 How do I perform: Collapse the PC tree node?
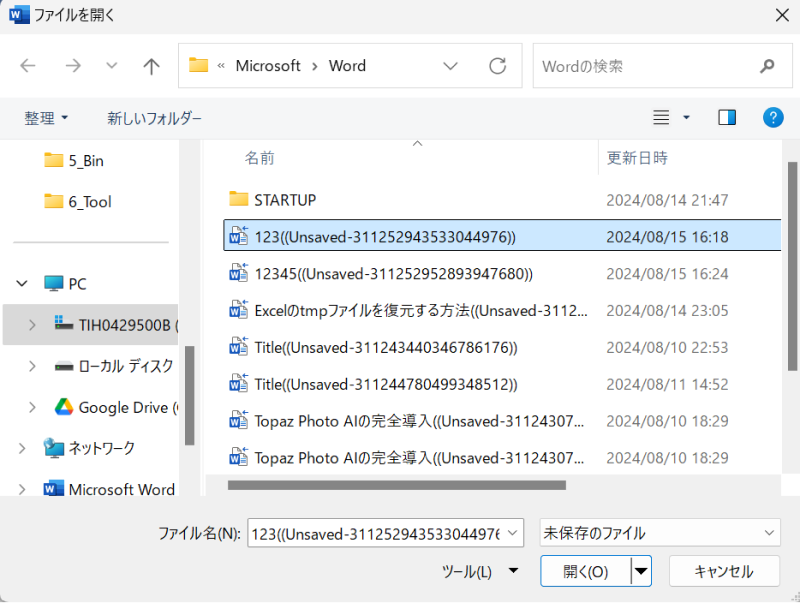point(22,283)
